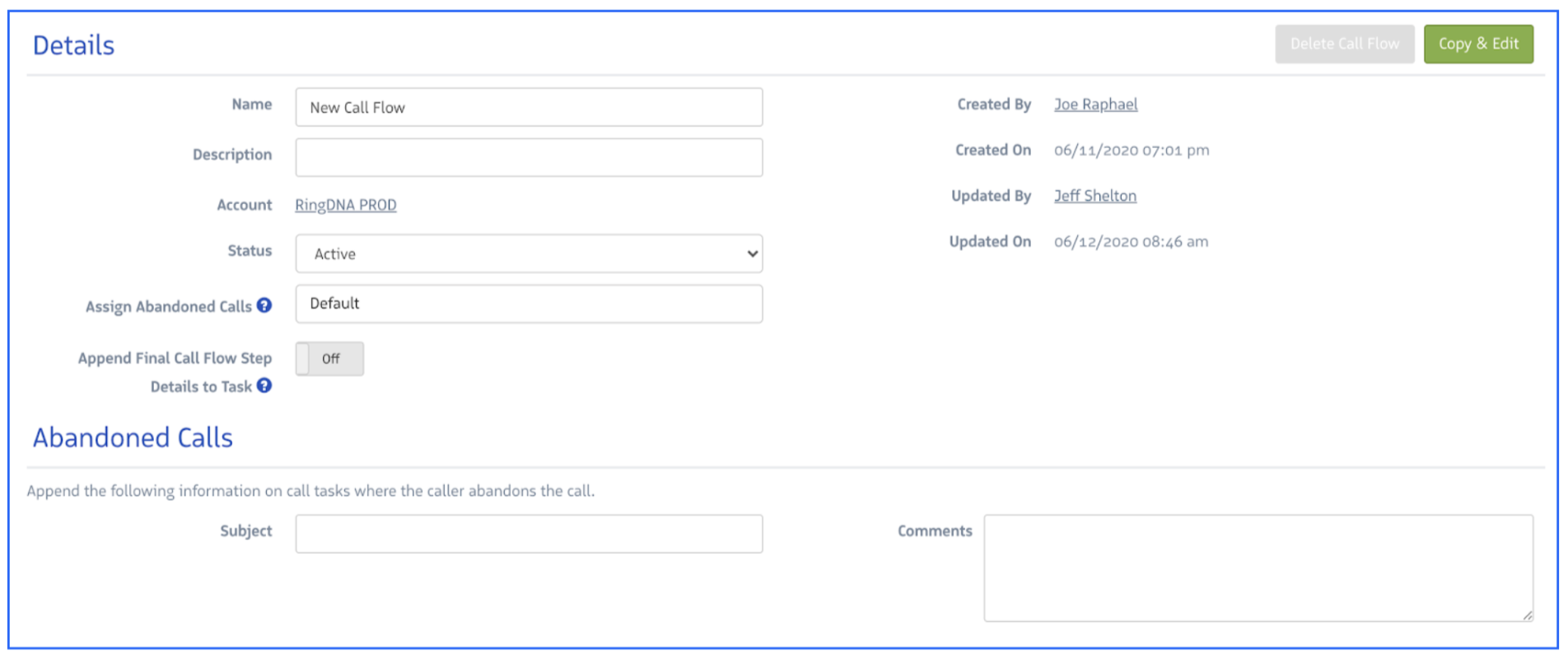Click the Created On date value
1568x660 pixels.
1131,151
